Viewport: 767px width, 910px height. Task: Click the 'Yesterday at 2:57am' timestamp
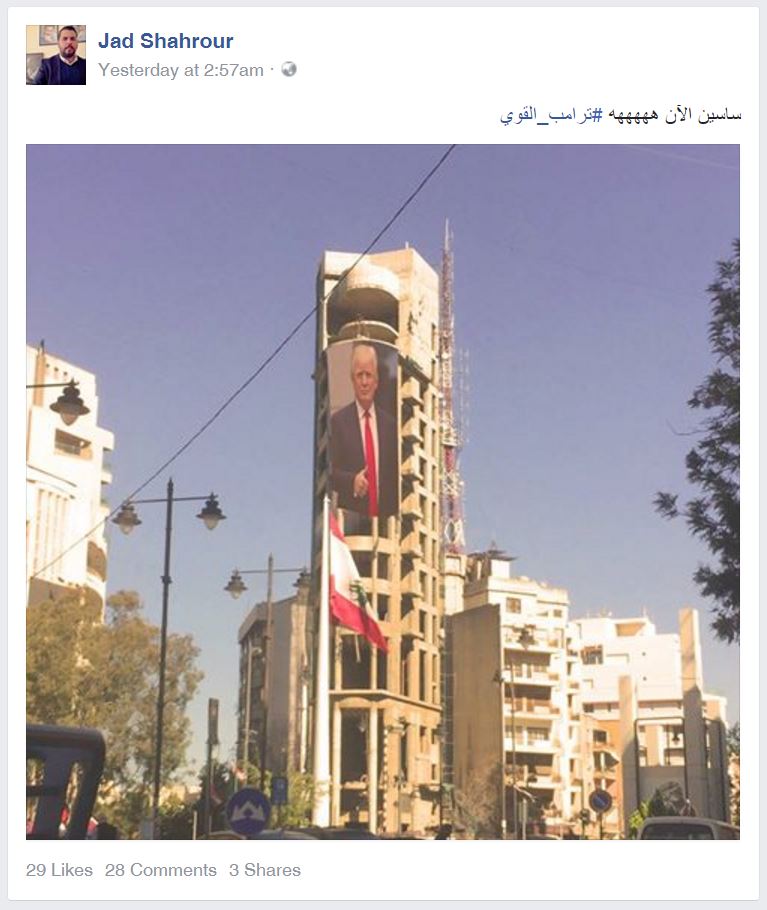tap(180, 70)
